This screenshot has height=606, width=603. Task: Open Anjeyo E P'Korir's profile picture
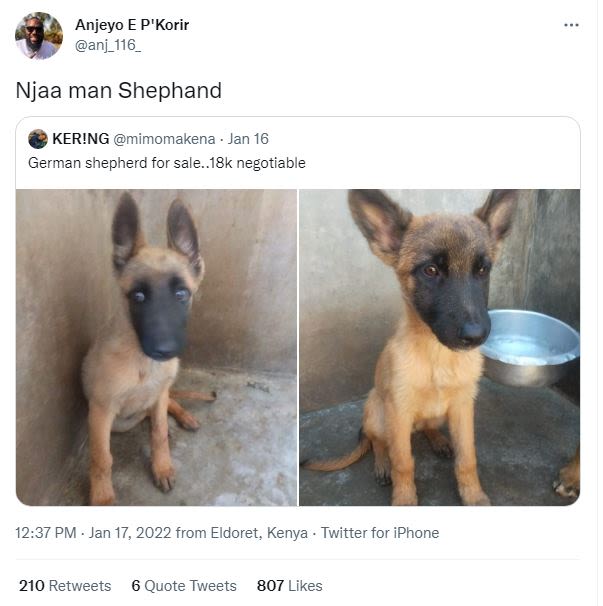[x=38, y=35]
